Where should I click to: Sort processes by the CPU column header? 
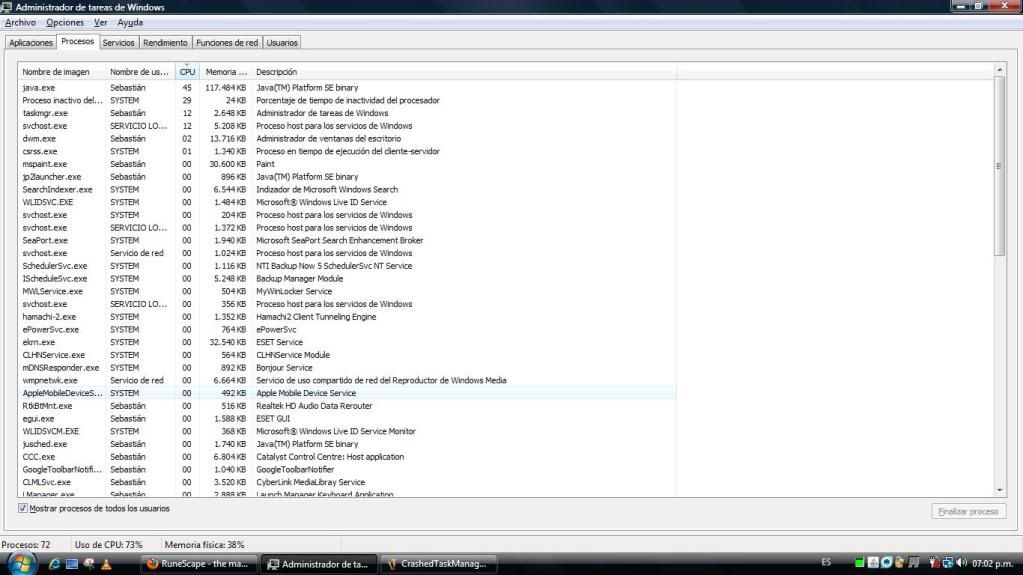[x=186, y=72]
